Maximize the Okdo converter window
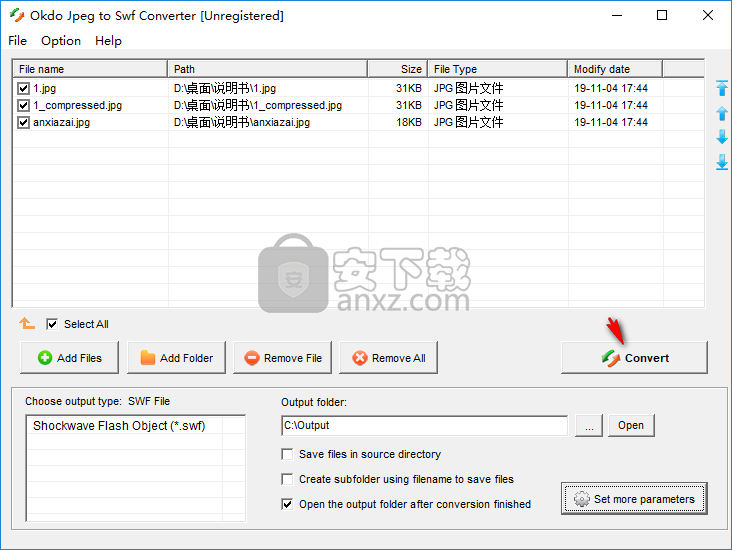This screenshot has width=732, height=550. (x=662, y=15)
